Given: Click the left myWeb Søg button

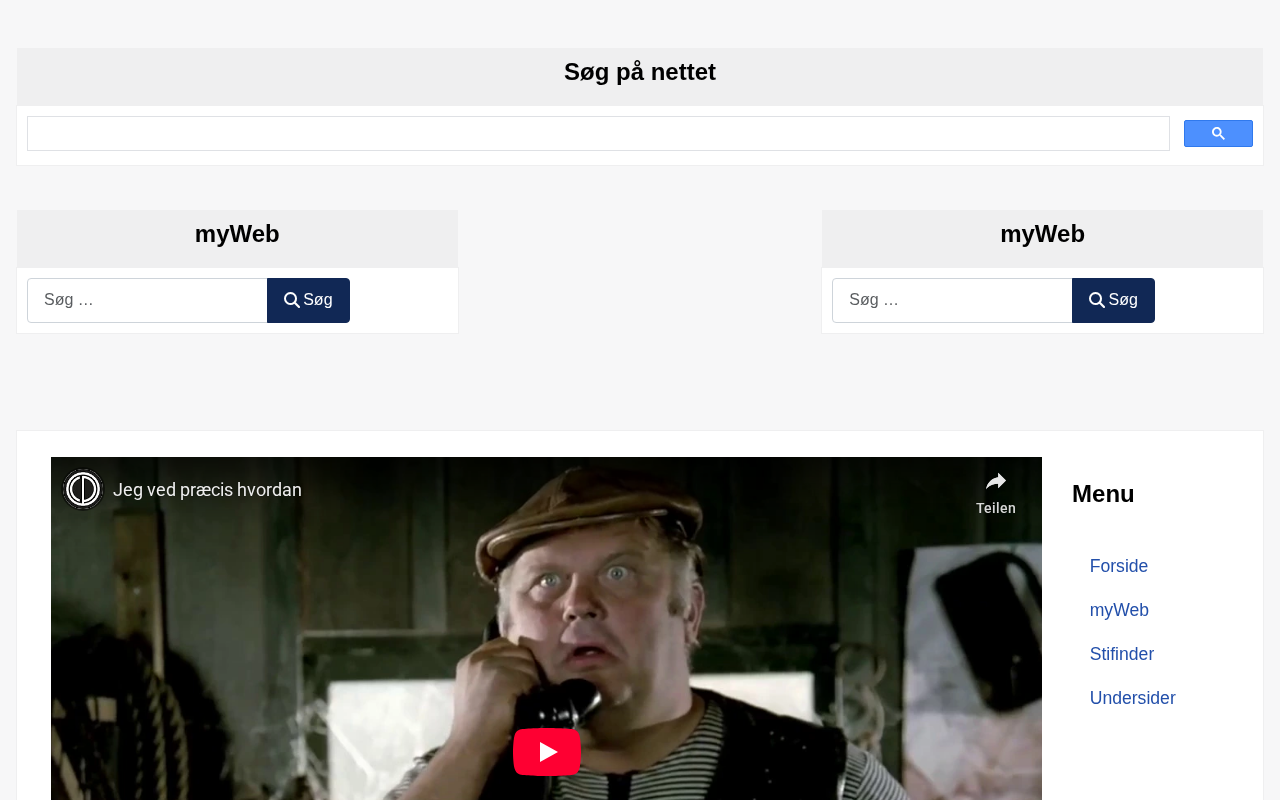Looking at the screenshot, I should point(308,300).
